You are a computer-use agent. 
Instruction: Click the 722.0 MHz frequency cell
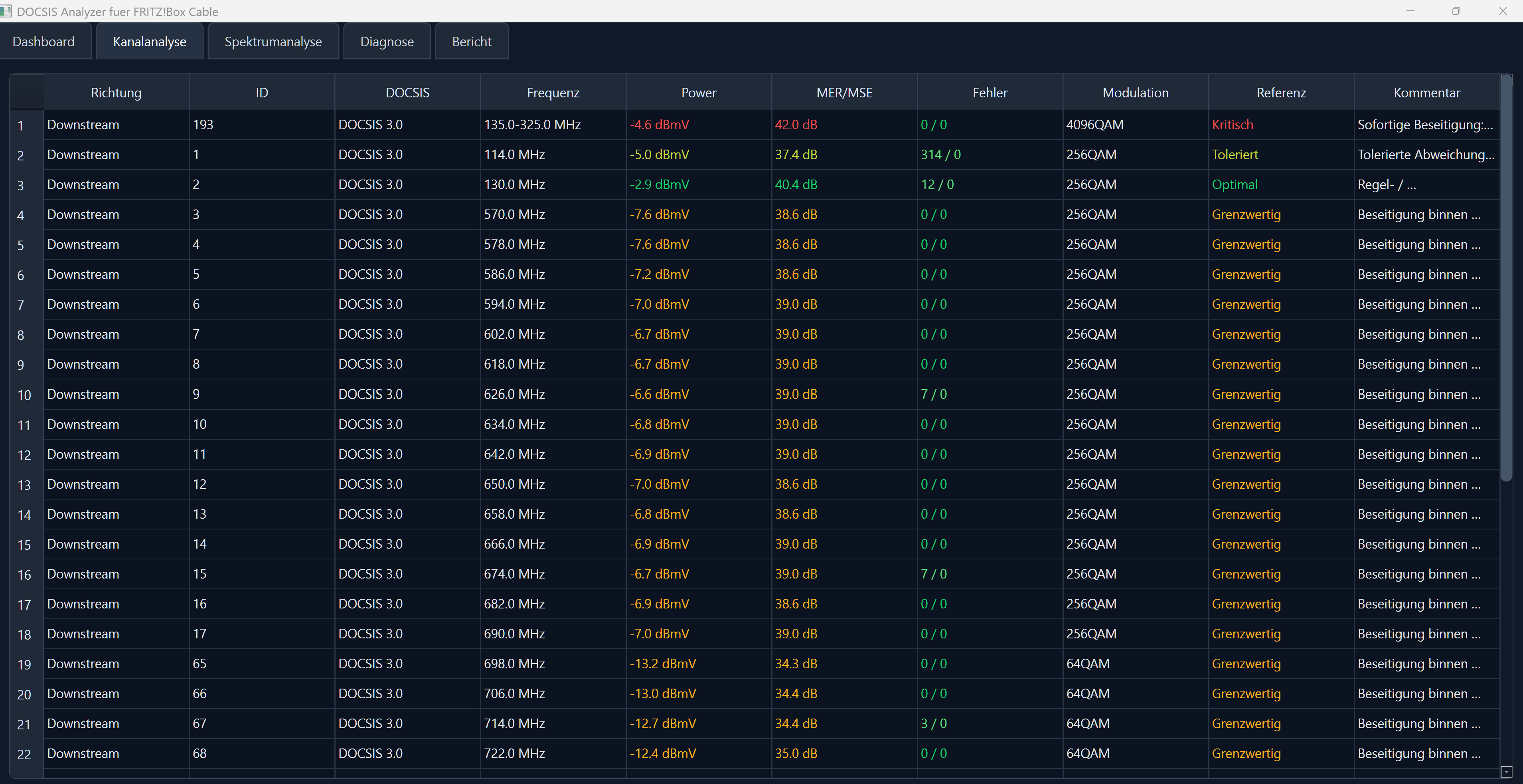(553, 754)
